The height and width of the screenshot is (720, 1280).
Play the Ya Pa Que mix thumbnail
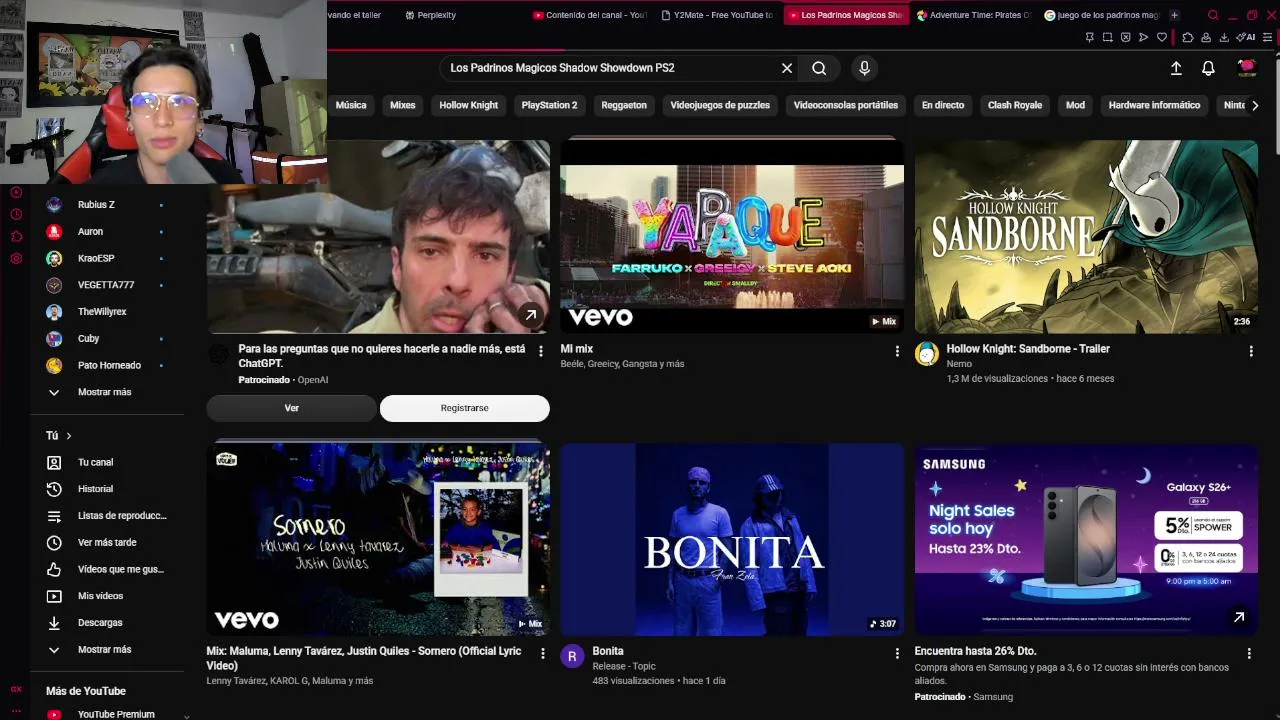pyautogui.click(x=732, y=237)
